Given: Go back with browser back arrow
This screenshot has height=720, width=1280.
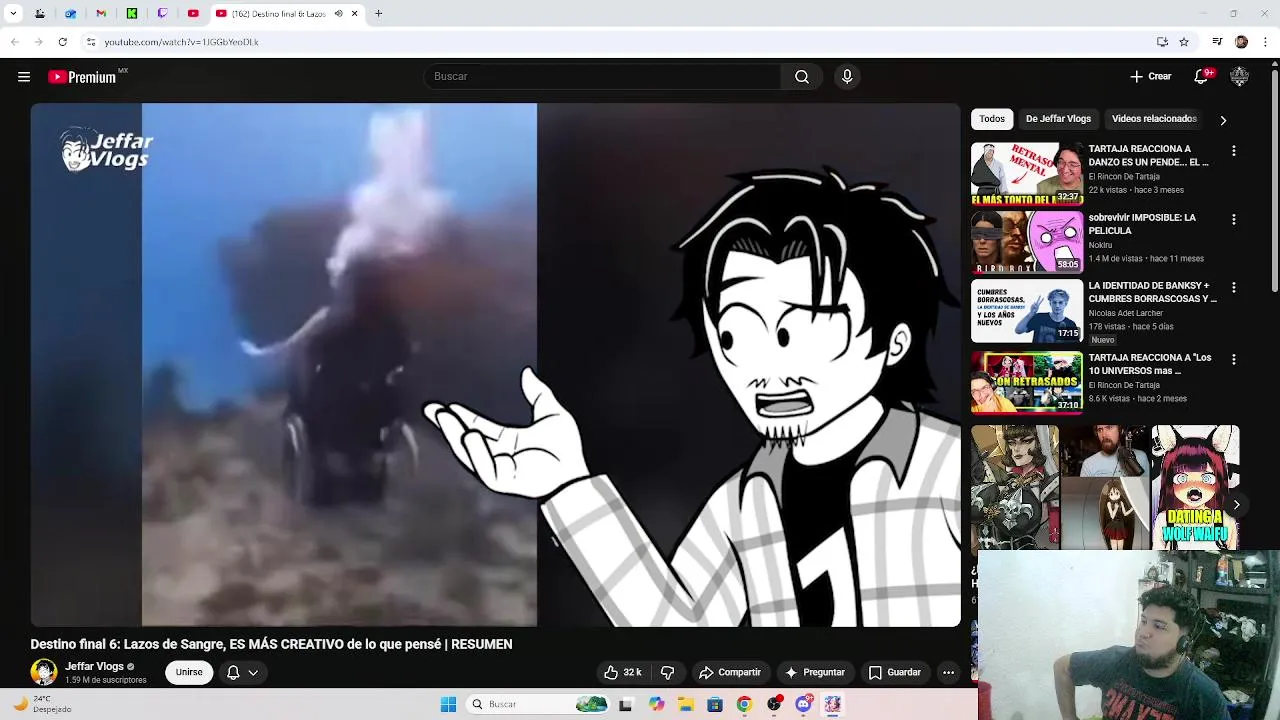Looking at the screenshot, I should point(14,42).
